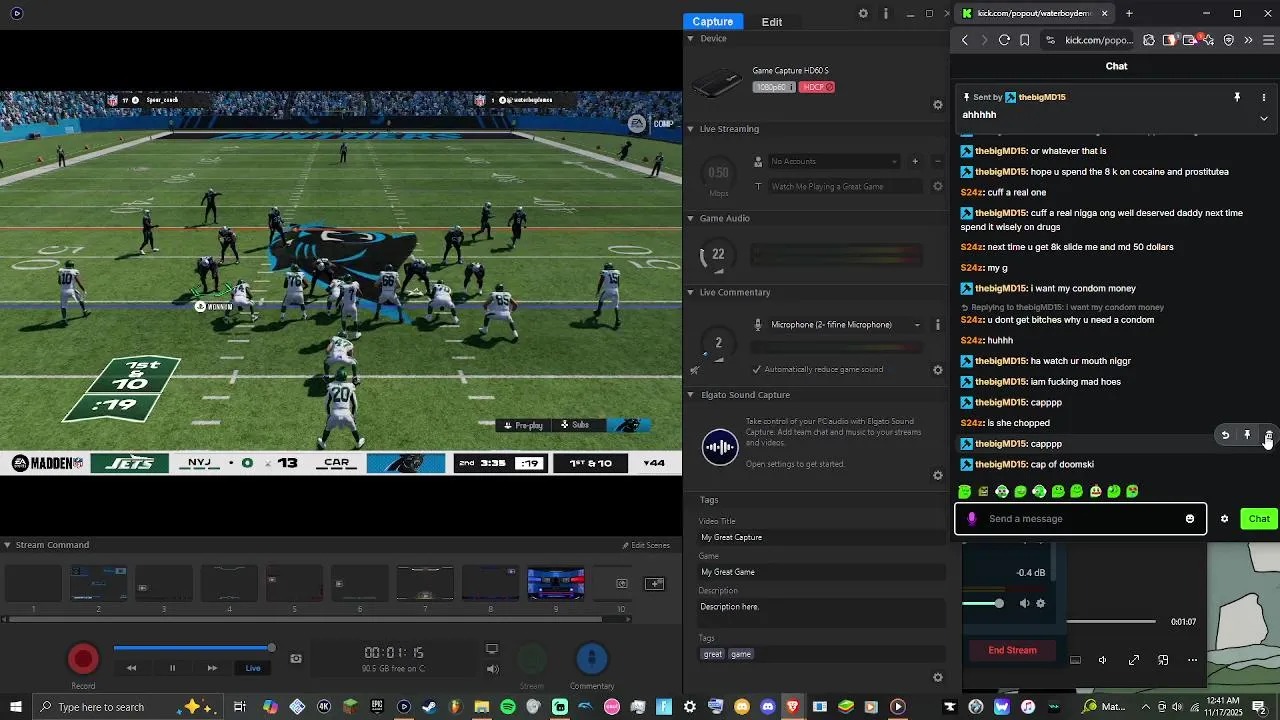Switch to the Capture tab
The width and height of the screenshot is (1280, 720).
pyautogui.click(x=713, y=21)
